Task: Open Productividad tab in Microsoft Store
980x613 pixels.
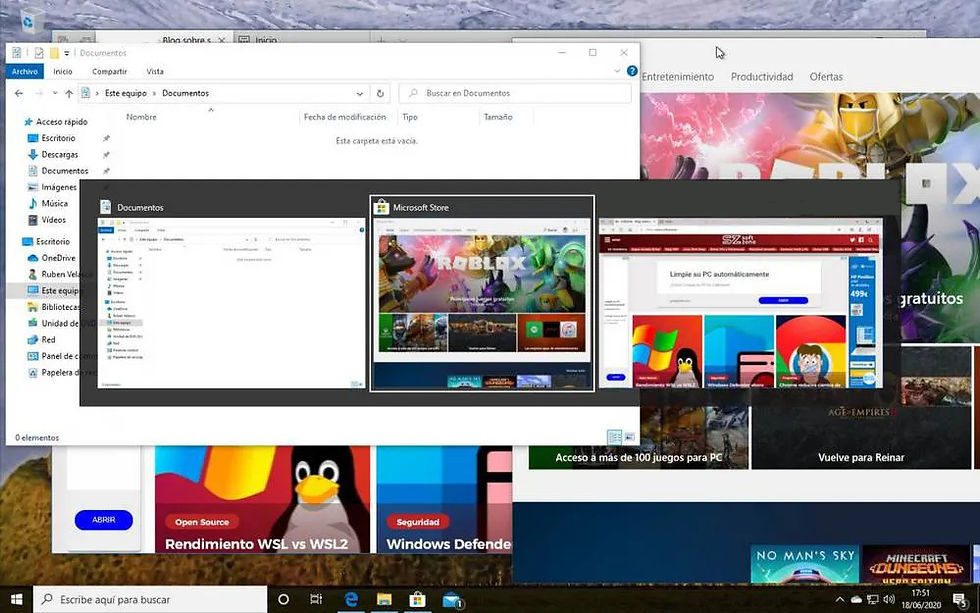Action: click(x=762, y=77)
